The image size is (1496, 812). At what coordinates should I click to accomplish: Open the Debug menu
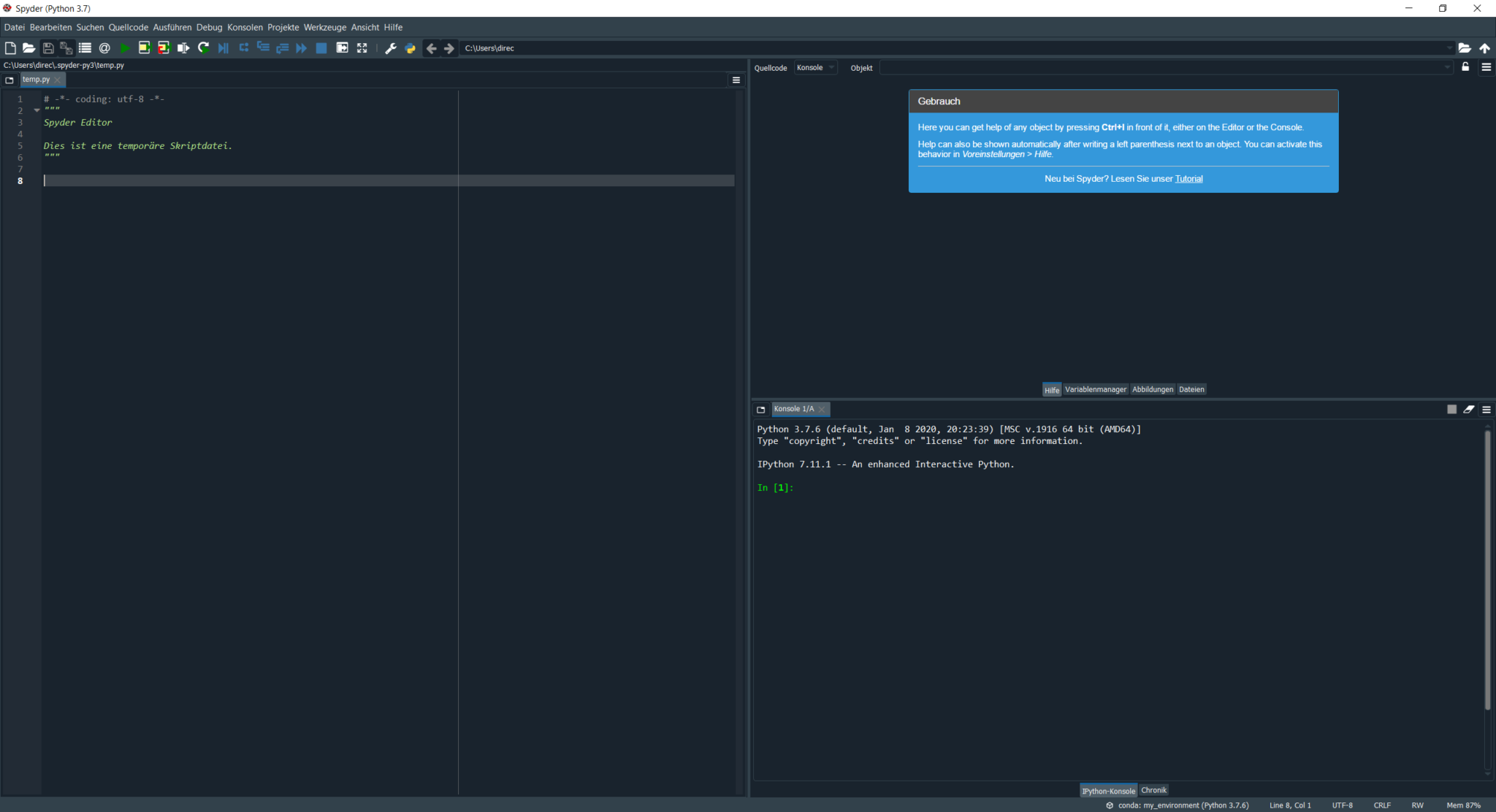(x=209, y=27)
